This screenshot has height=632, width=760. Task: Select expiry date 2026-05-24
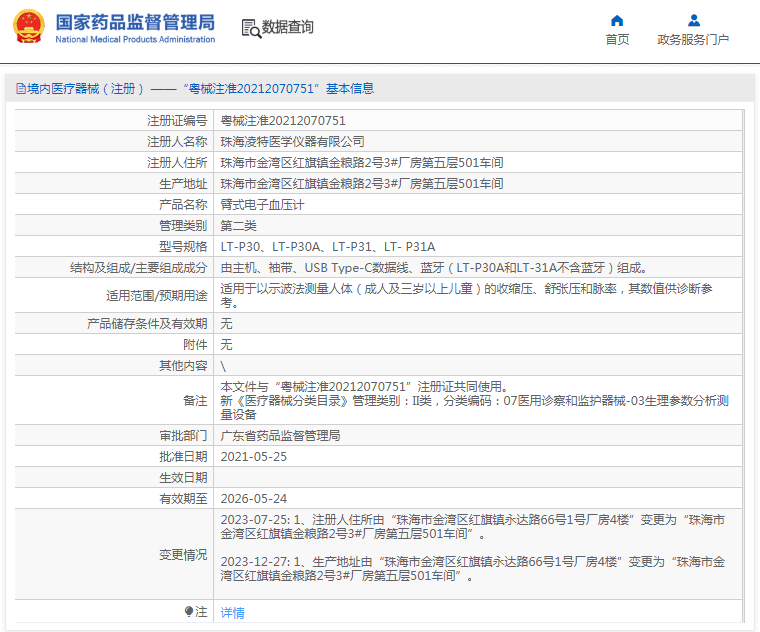click(x=253, y=499)
